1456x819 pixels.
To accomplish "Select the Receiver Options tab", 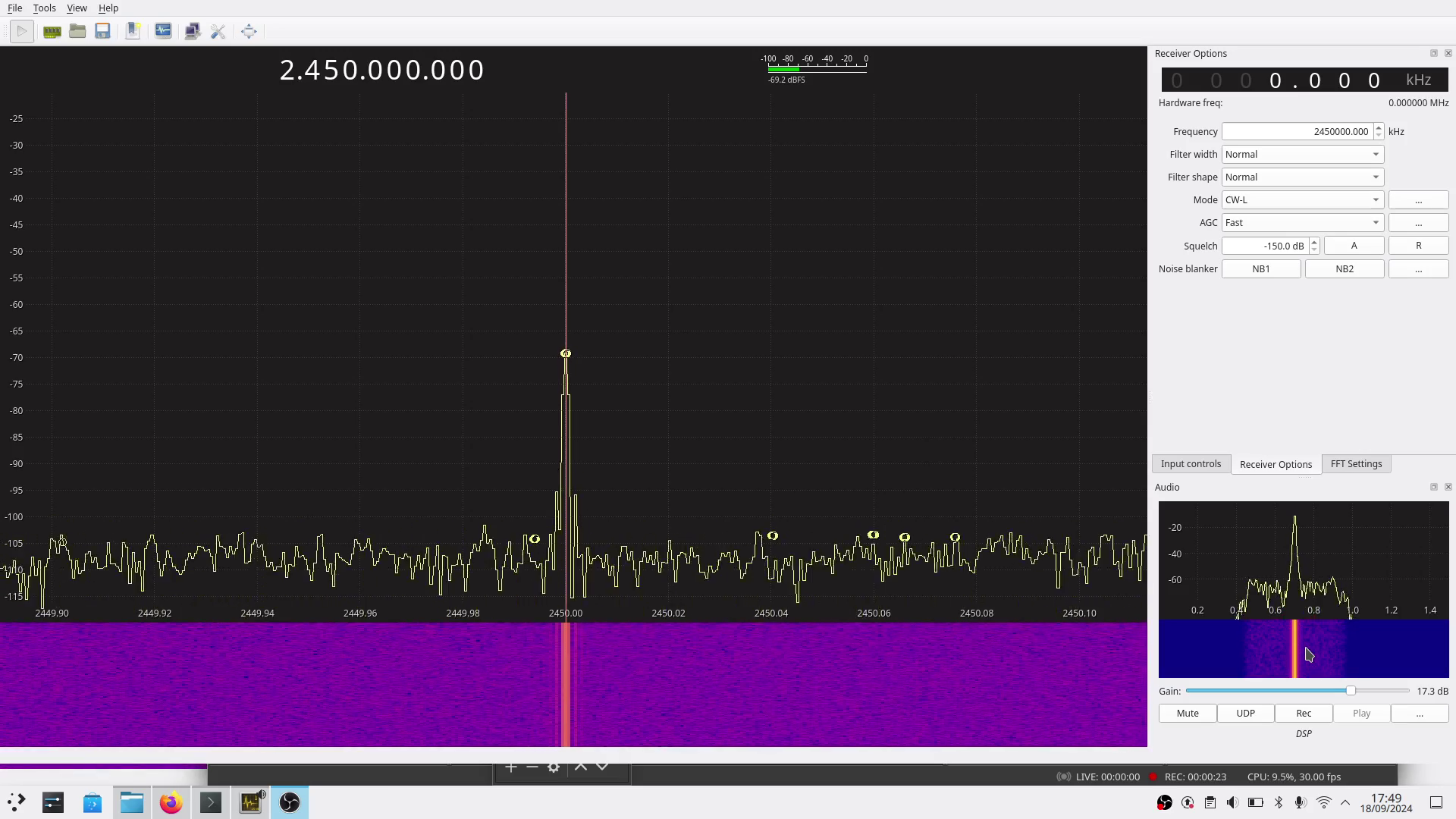I will 1276,464.
